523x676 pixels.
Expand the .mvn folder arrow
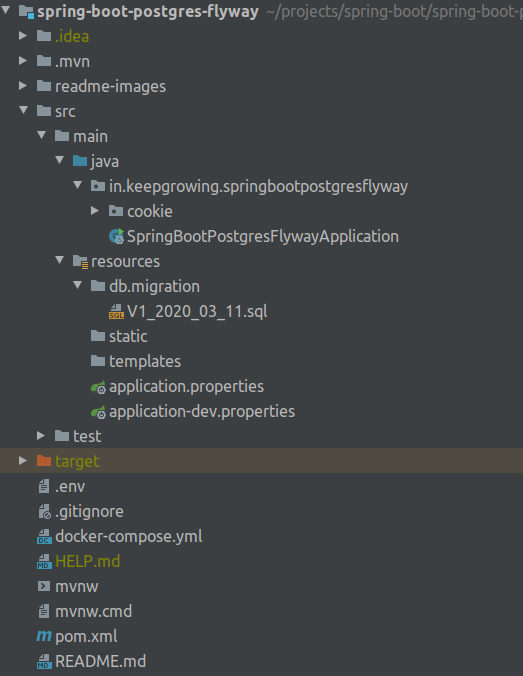coord(23,60)
